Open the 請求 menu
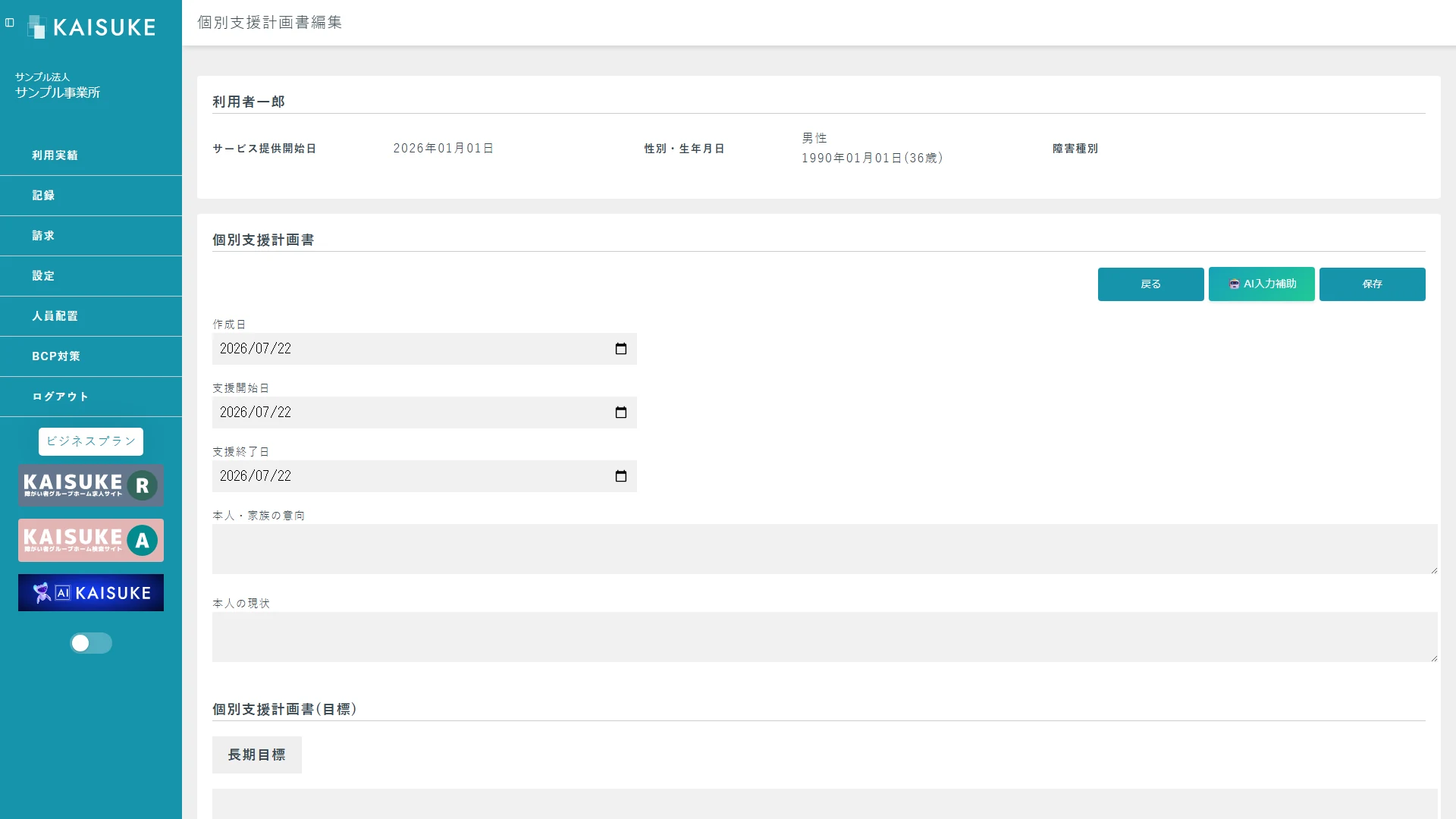Viewport: 1456px width, 819px height. (x=91, y=236)
